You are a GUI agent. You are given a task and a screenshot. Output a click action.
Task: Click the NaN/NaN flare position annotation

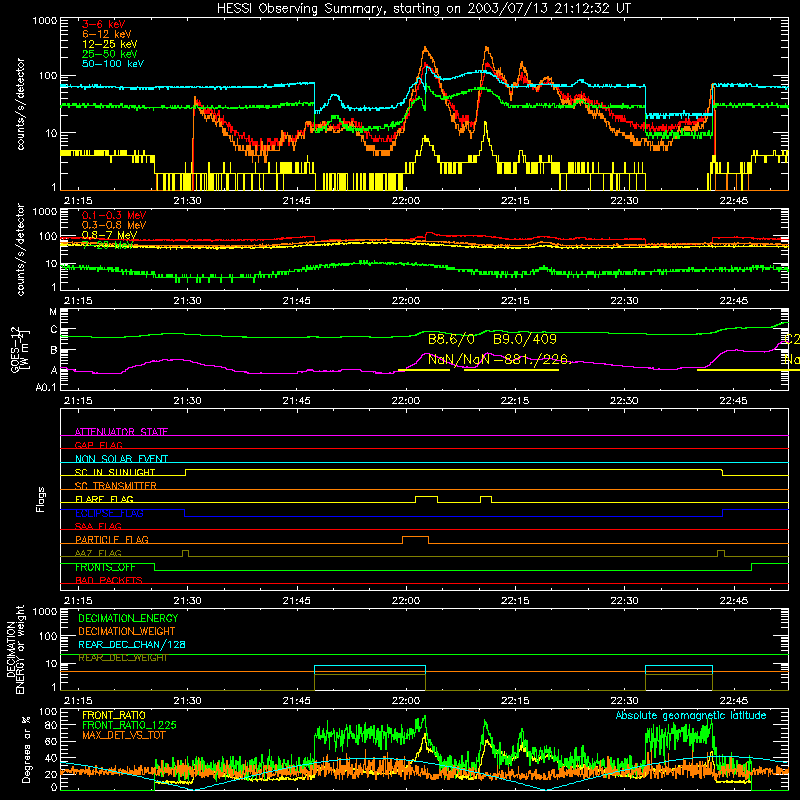pyautogui.click(x=459, y=360)
